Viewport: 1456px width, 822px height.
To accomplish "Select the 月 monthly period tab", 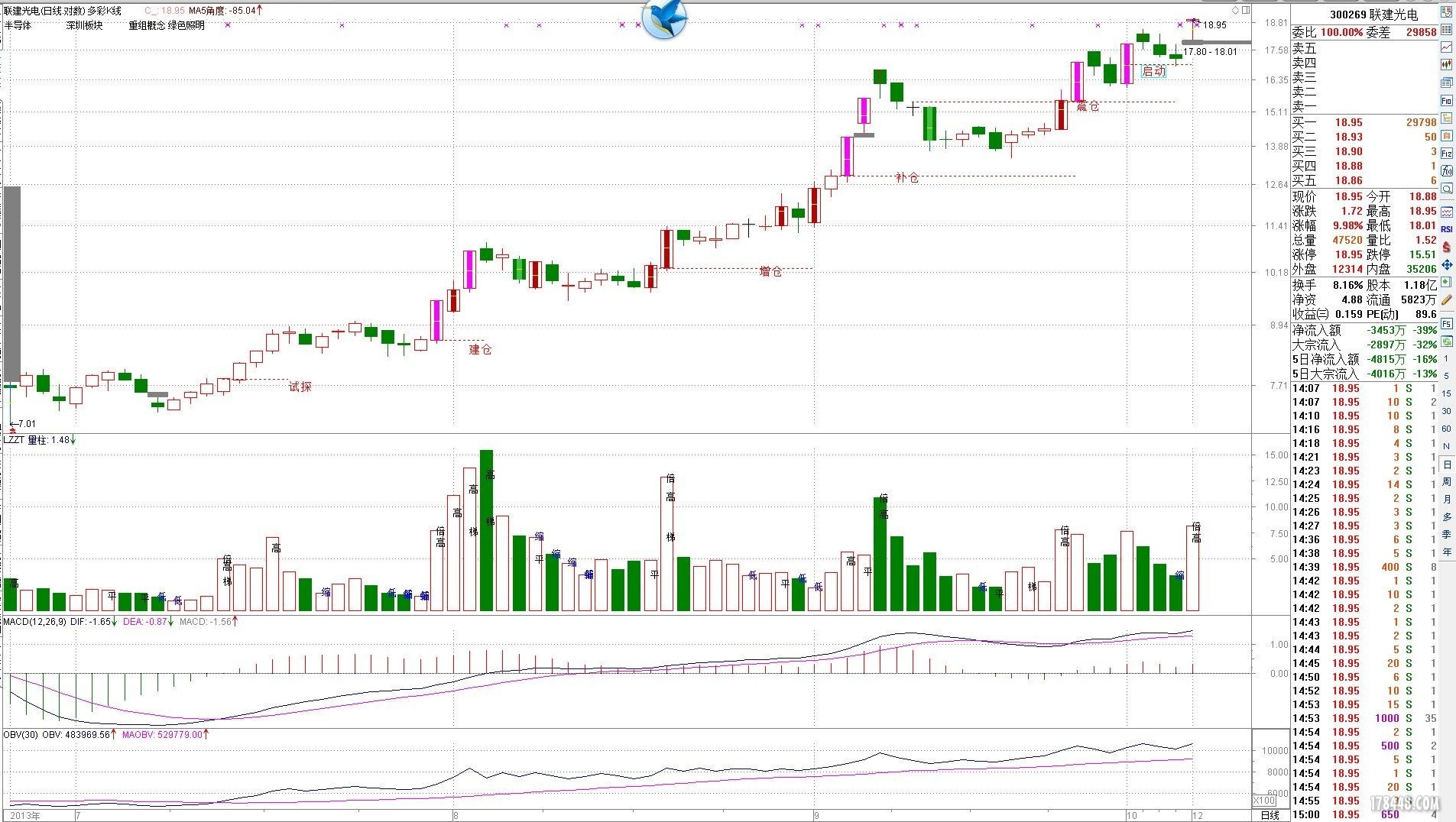I will click(1447, 500).
